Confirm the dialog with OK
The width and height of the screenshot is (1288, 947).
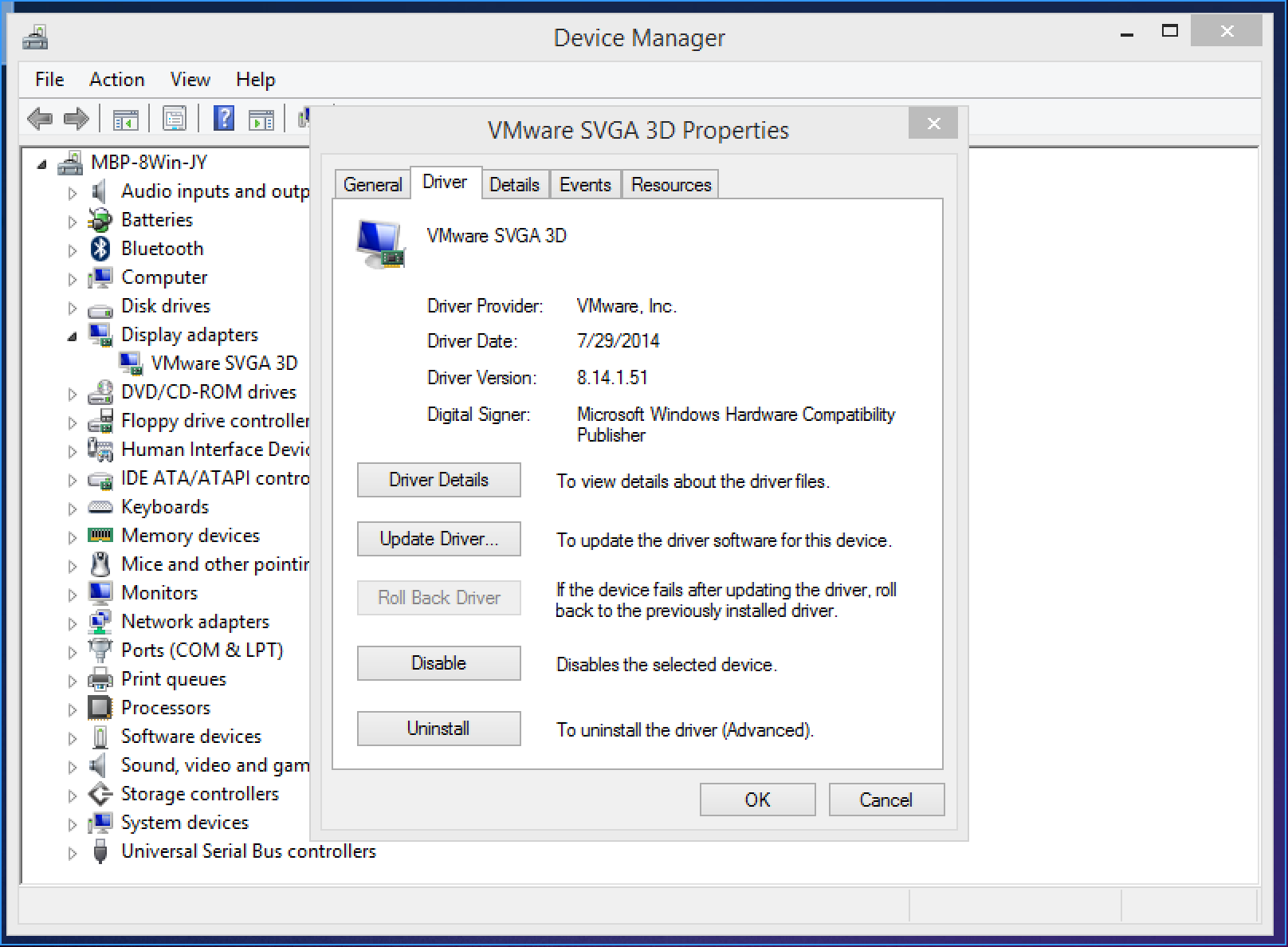(x=757, y=800)
